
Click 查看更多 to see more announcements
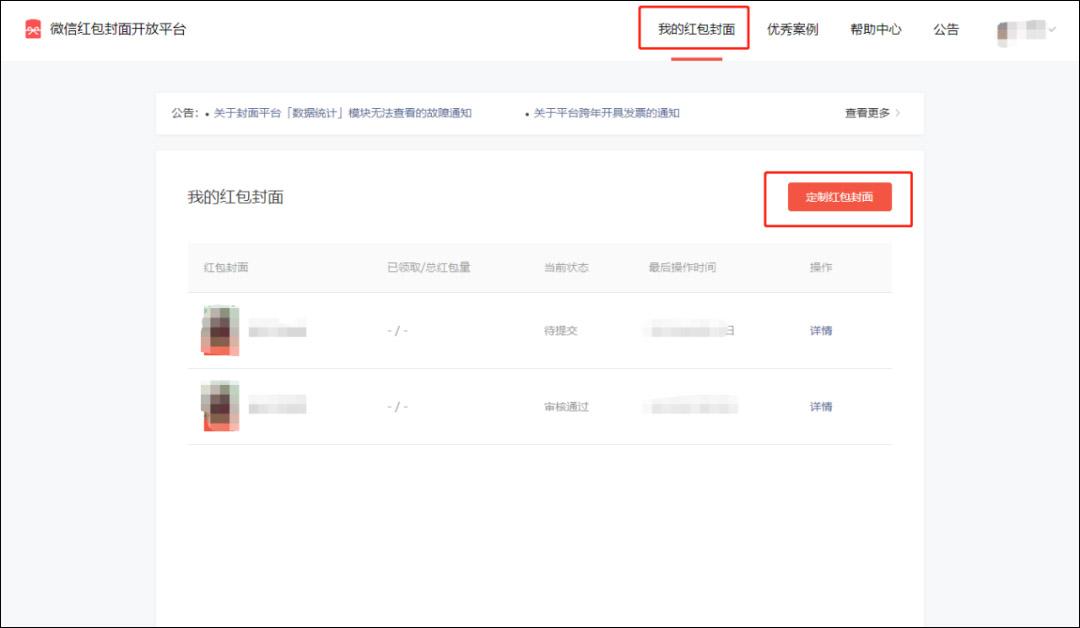tap(872, 113)
